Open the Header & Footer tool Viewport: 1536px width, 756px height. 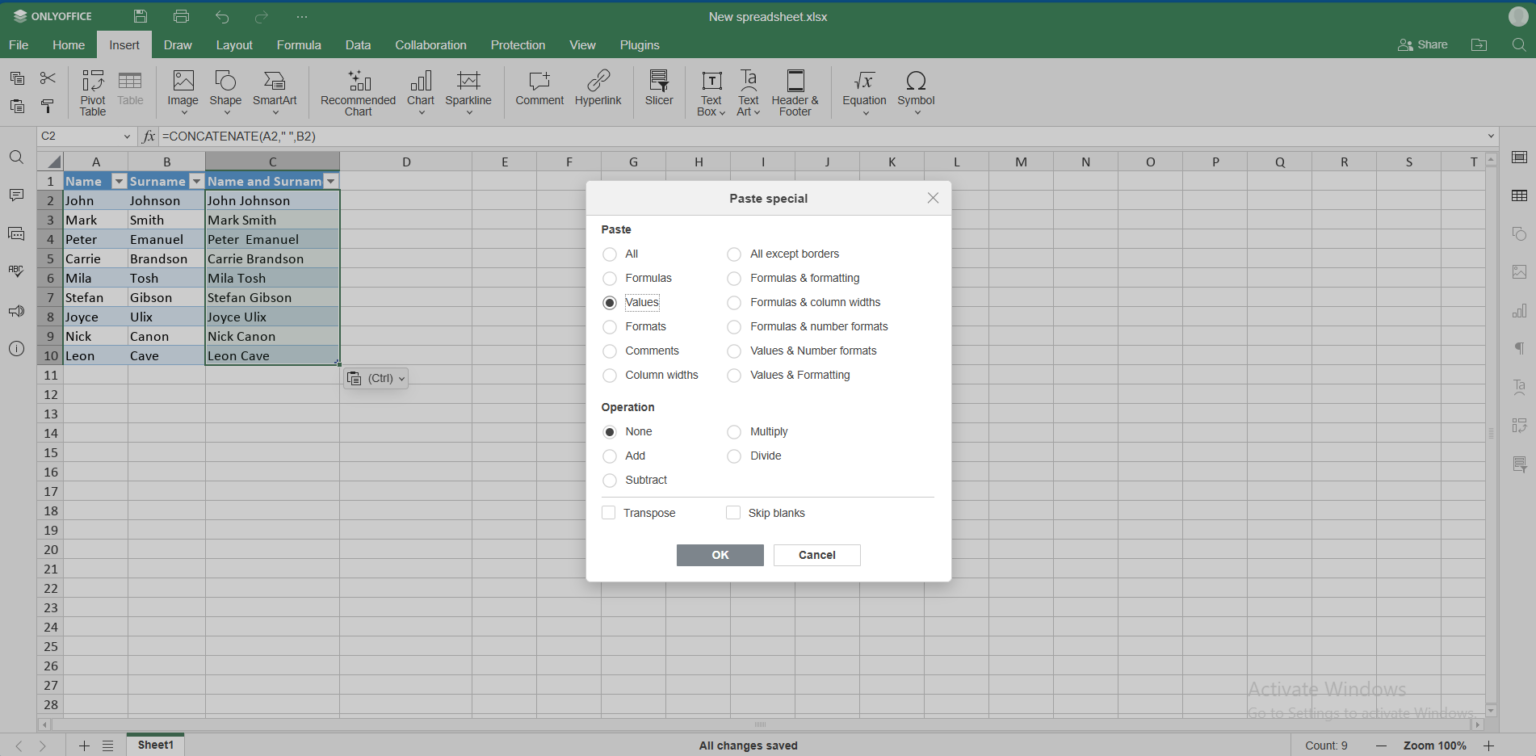[x=795, y=93]
